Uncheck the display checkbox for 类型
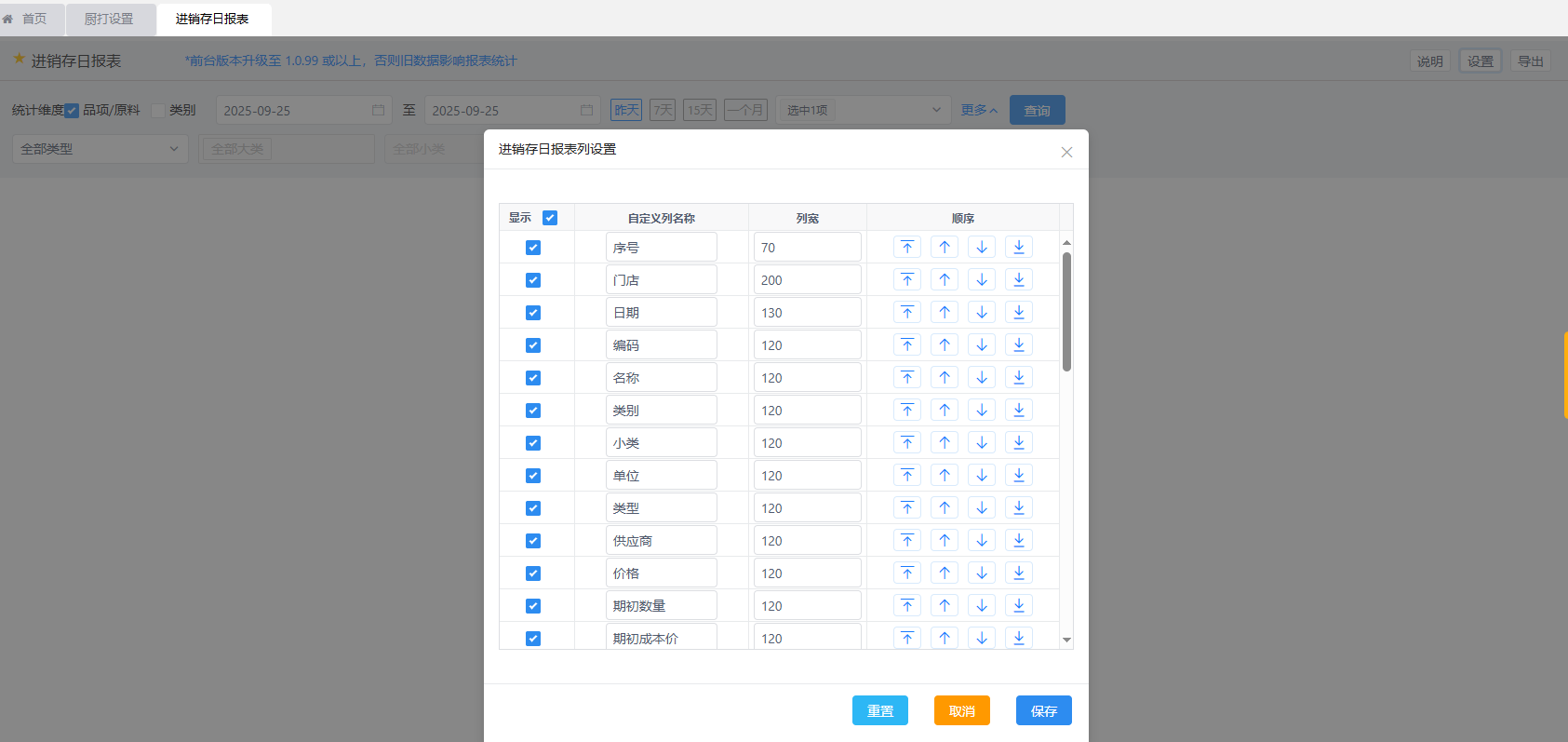Viewport: 1568px width, 742px height. [533, 508]
